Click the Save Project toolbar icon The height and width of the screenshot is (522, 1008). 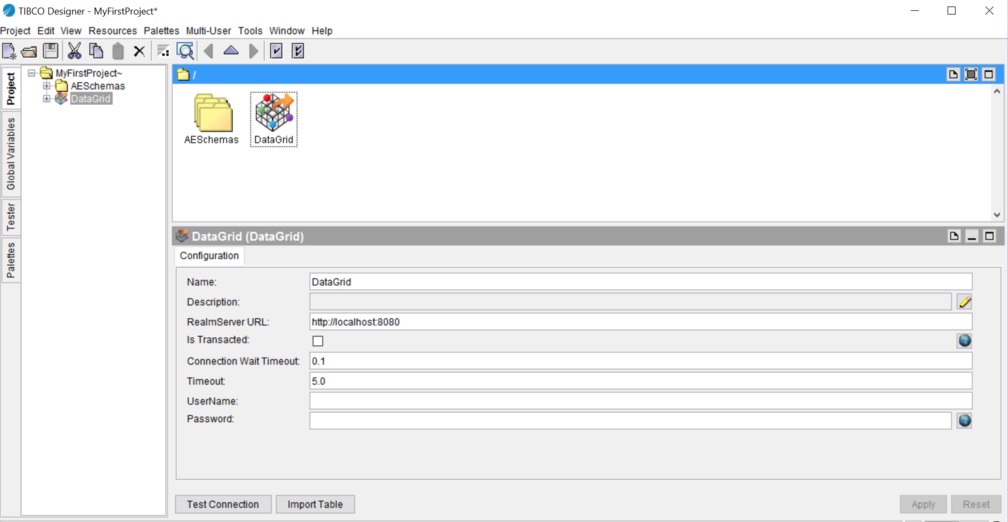[x=50, y=51]
